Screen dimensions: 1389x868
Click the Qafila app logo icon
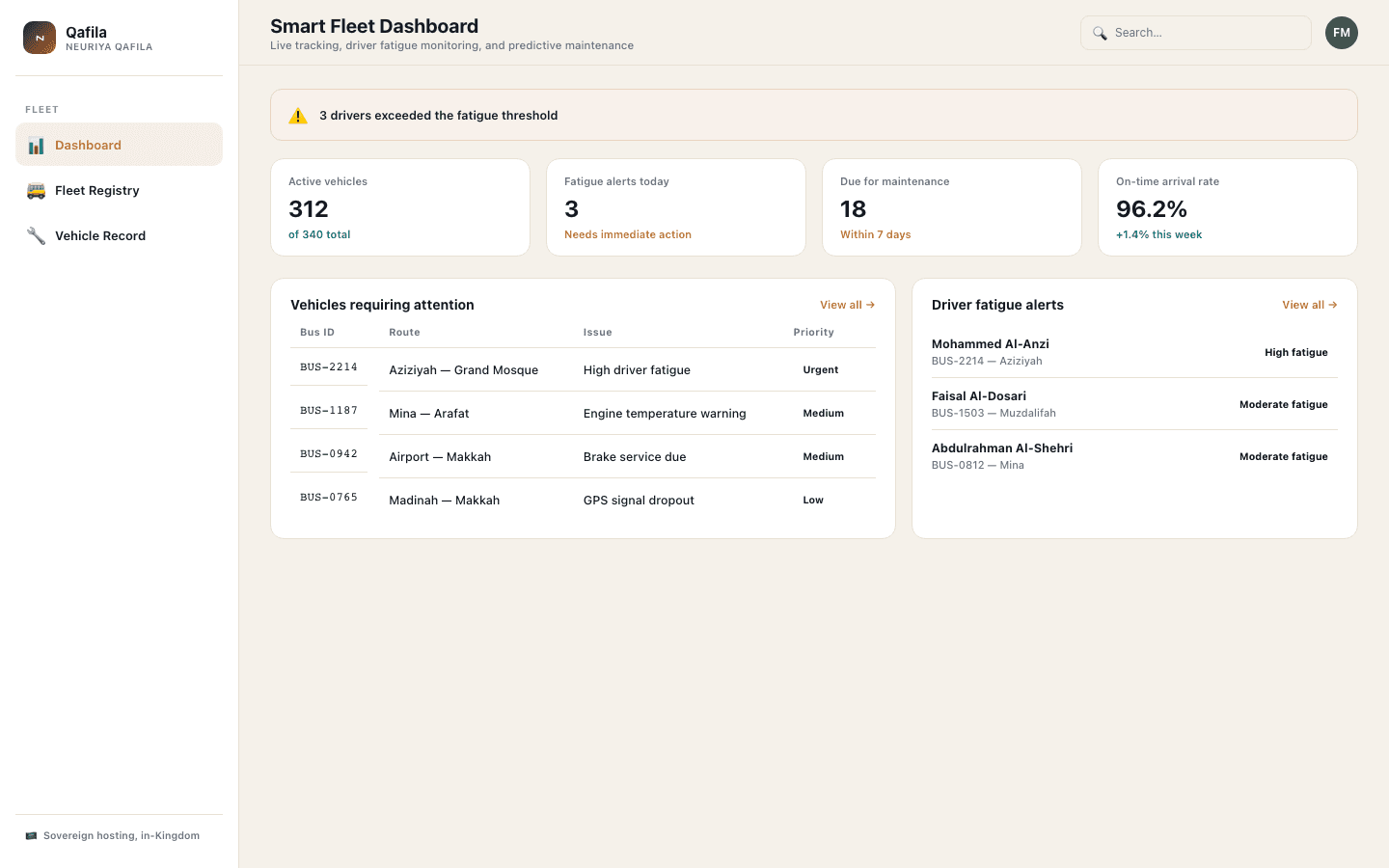[x=40, y=38]
